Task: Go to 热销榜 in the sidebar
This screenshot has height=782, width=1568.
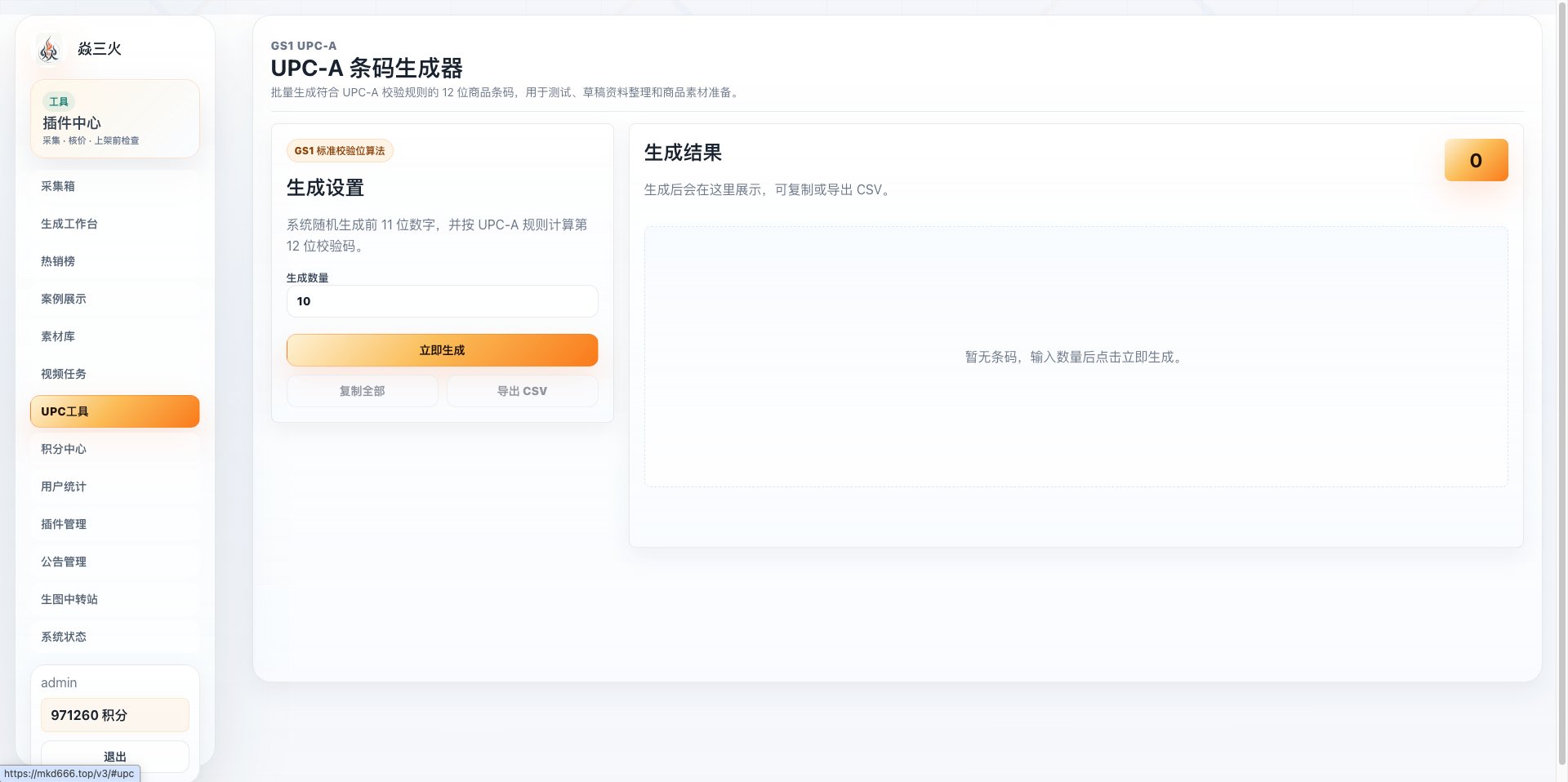Action: click(x=115, y=261)
